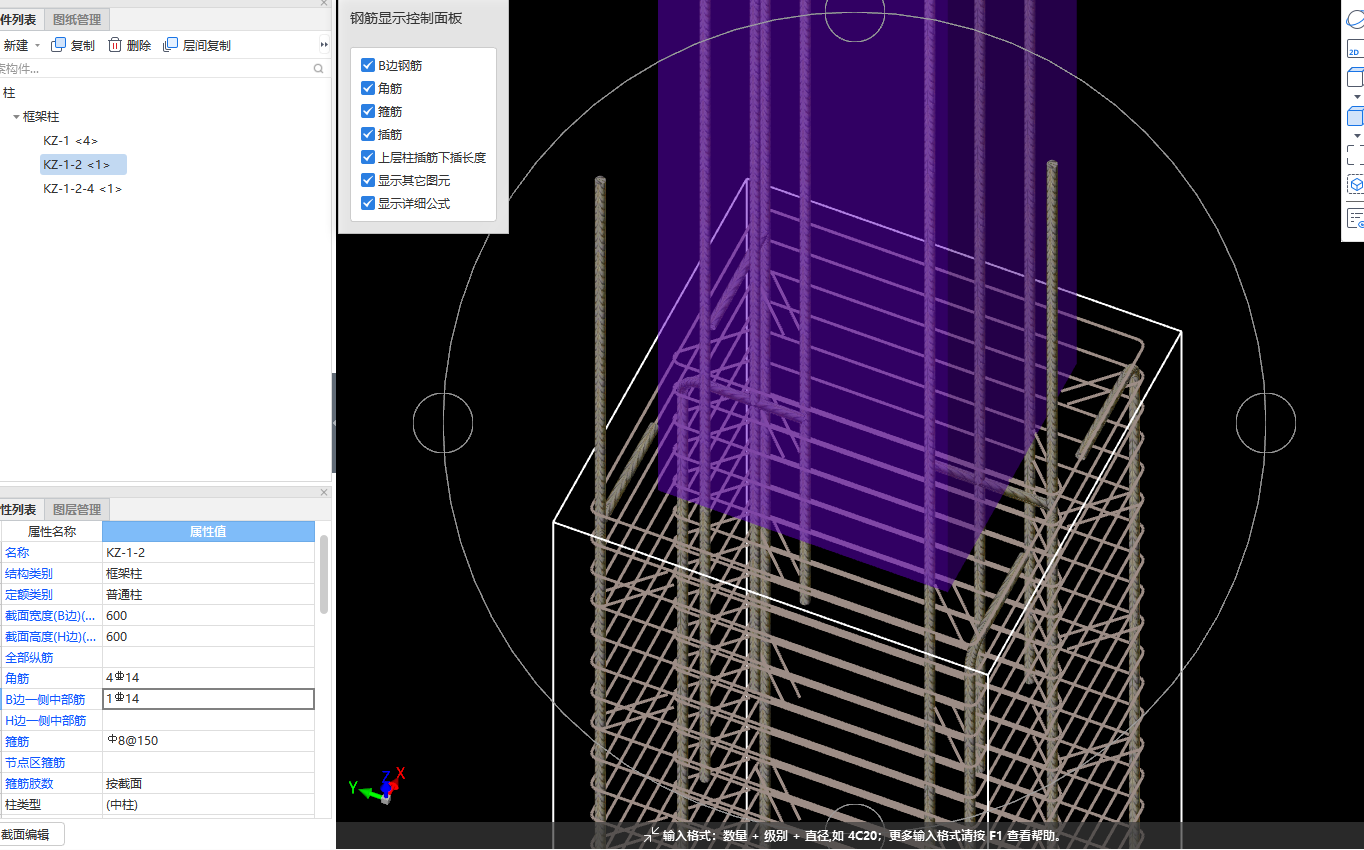Viewport: 1364px width, 850px height.
Task: Click the 层间复制 button label
Action: click(x=207, y=45)
